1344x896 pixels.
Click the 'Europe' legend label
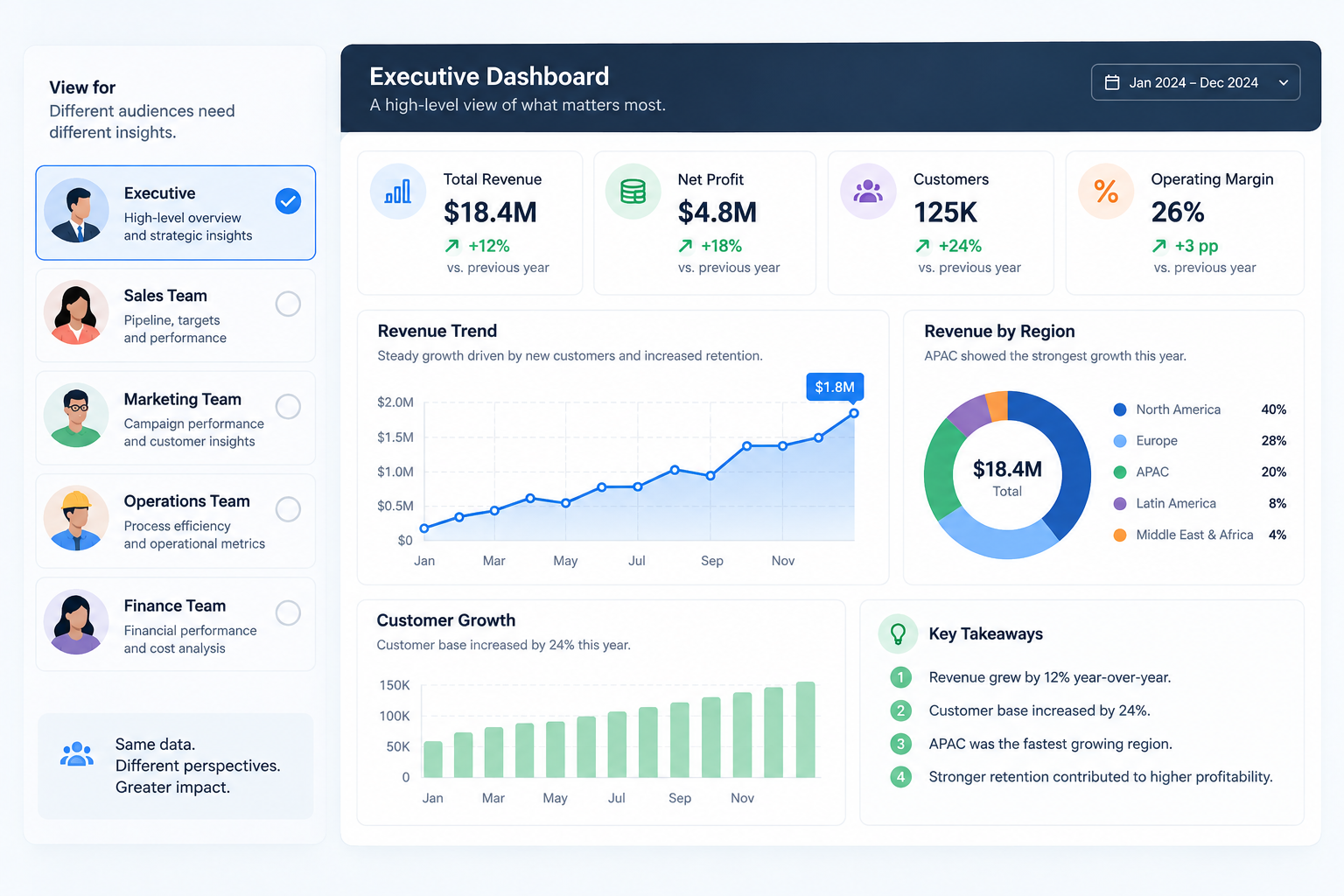coord(1157,441)
